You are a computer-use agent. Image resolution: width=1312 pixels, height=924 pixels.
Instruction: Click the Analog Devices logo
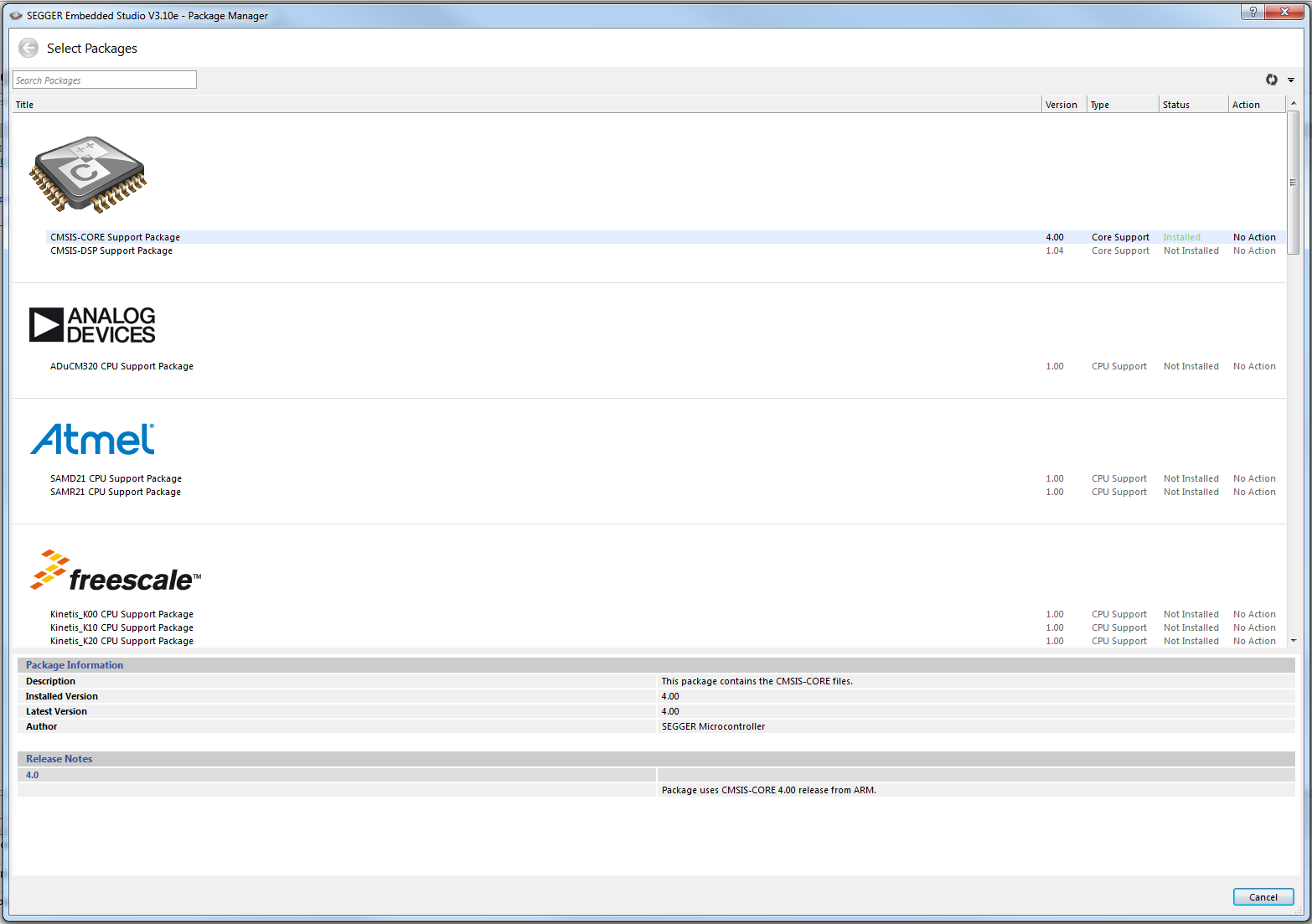pos(92,325)
